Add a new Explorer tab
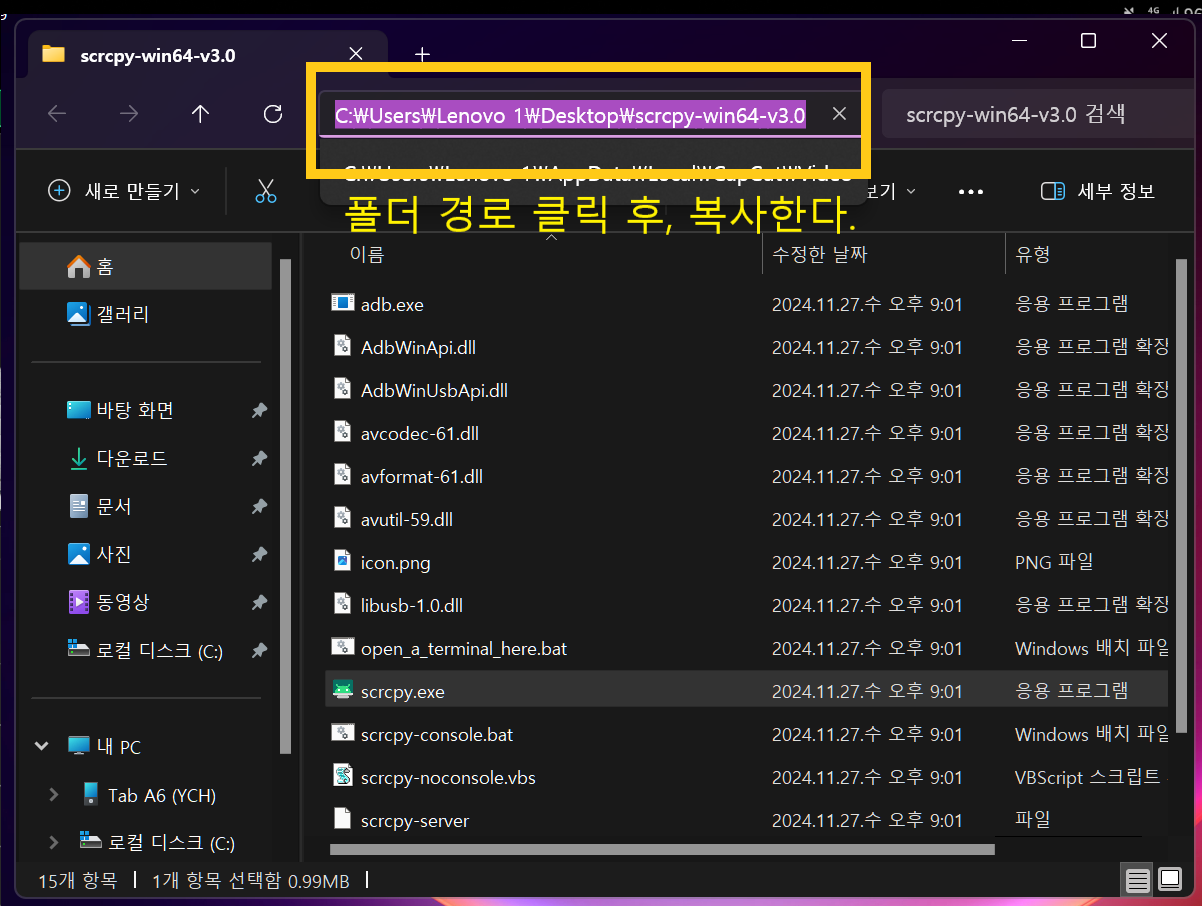The image size is (1202, 906). 421,55
